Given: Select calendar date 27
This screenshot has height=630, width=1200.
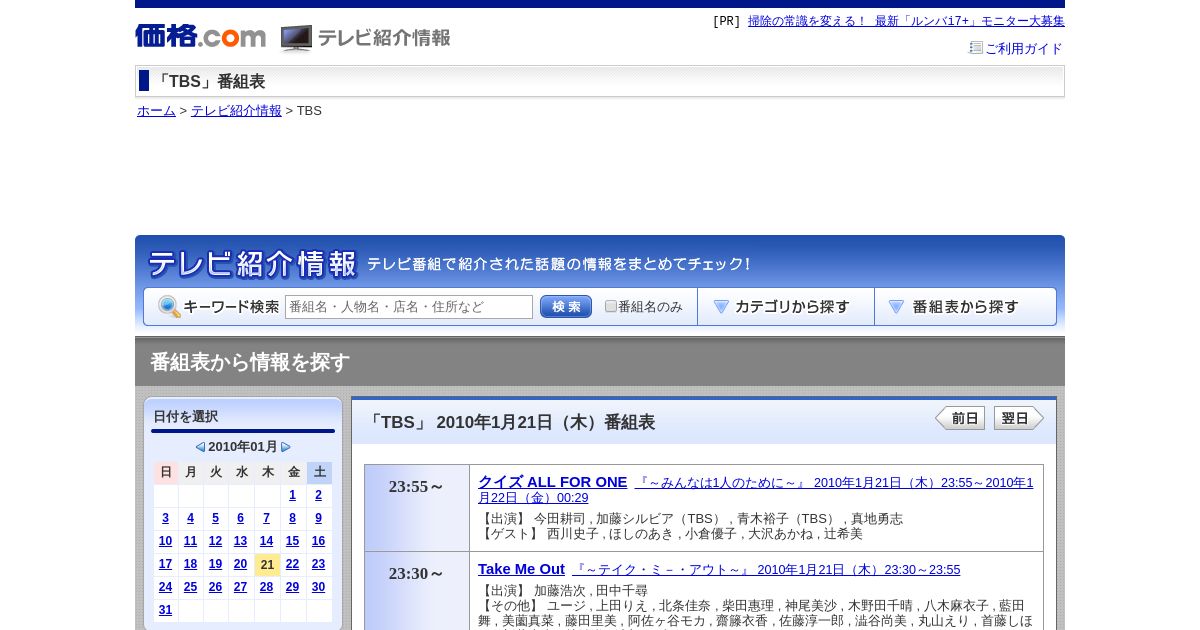Looking at the screenshot, I should click(x=240, y=587).
